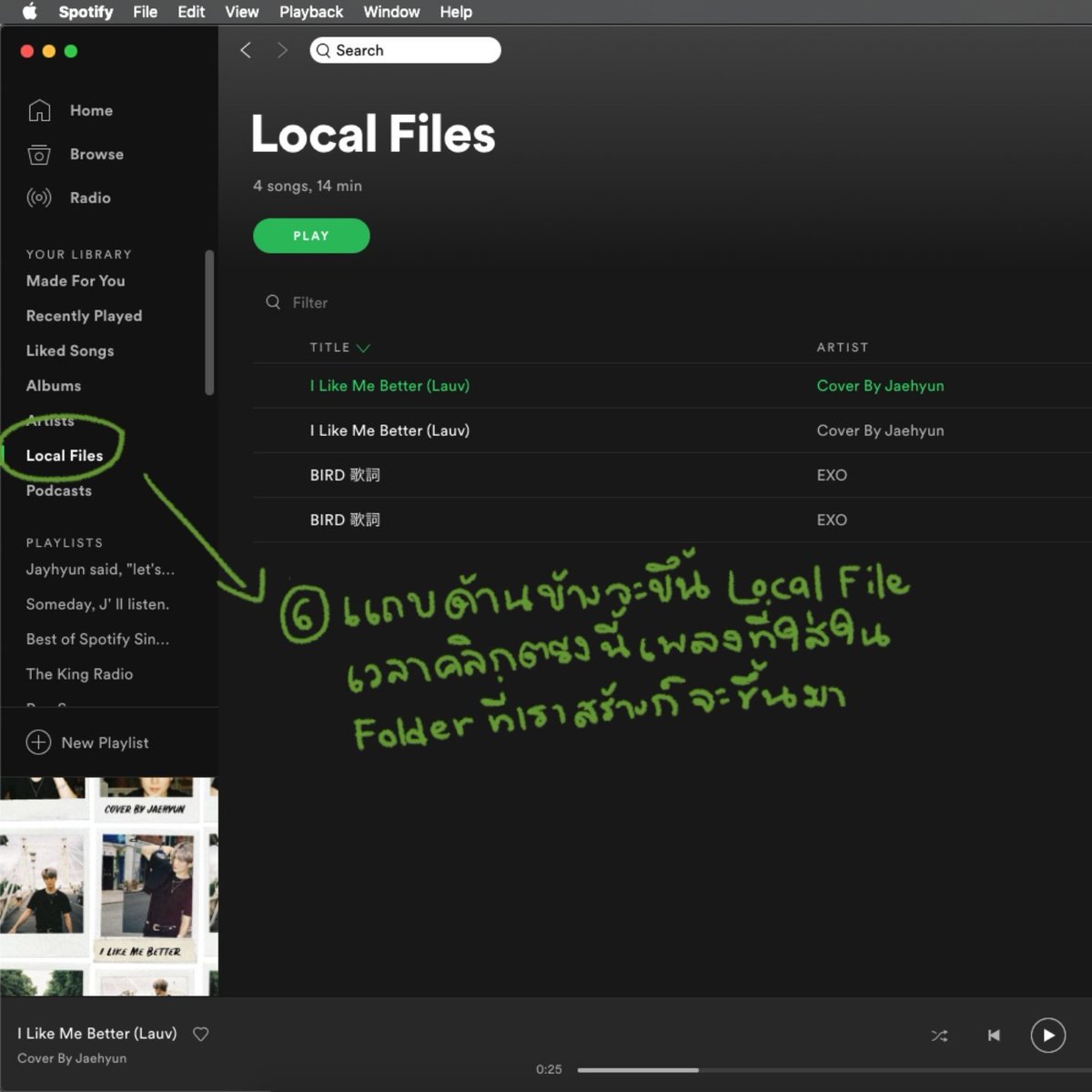Open Albums library section
Image resolution: width=1092 pixels, height=1092 pixels.
pyautogui.click(x=54, y=385)
